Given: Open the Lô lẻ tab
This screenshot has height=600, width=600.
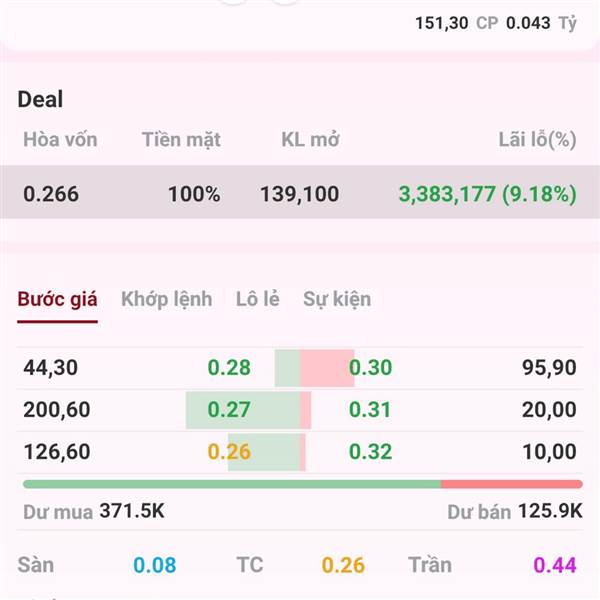Looking at the screenshot, I should coord(258,299).
